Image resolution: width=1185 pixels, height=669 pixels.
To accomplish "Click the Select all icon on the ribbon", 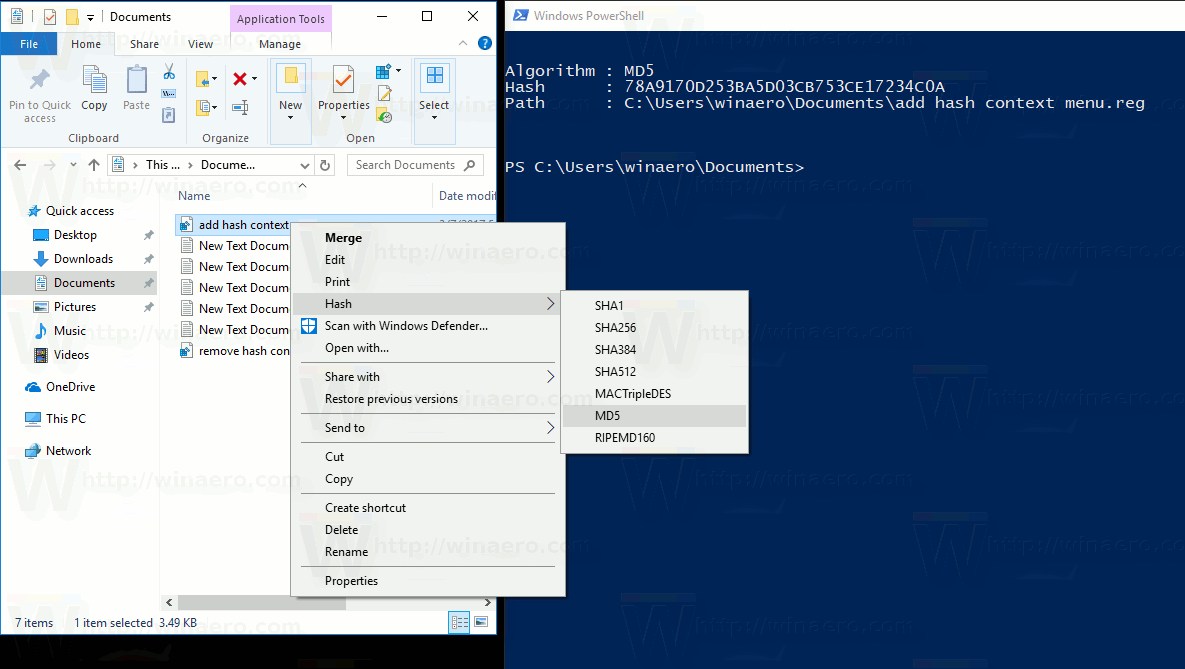I will 434,75.
